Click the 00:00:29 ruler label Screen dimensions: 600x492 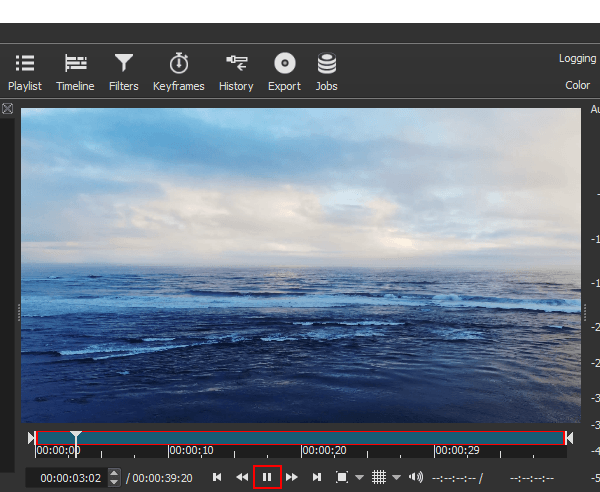pos(457,450)
